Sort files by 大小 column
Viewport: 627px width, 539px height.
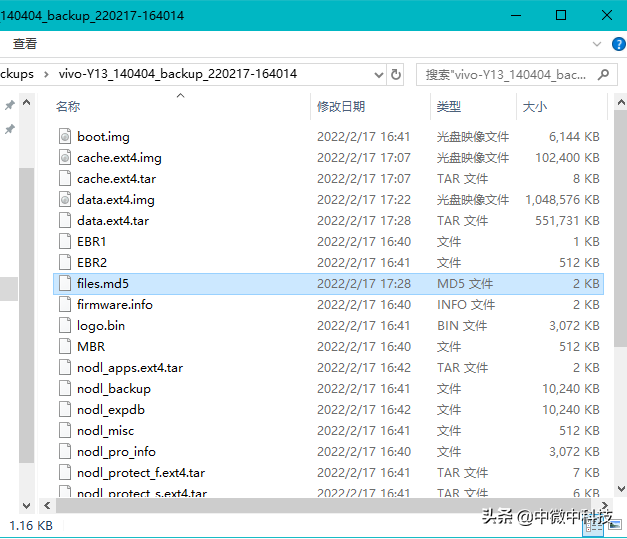point(535,107)
